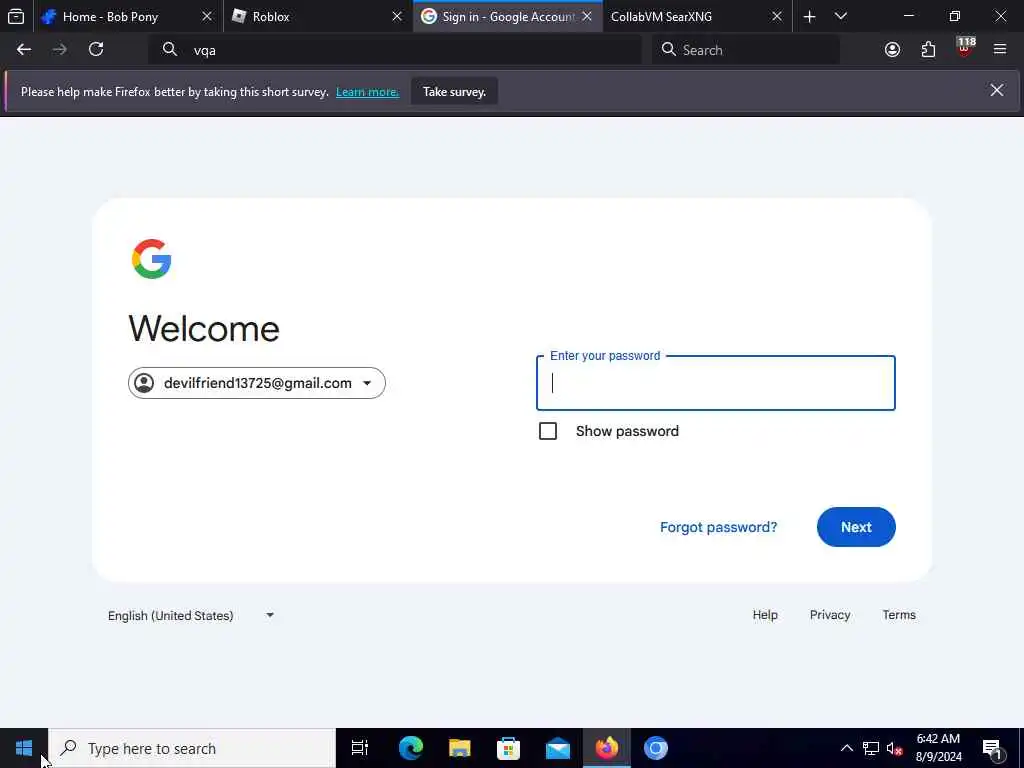
Task: Open File Explorer from the taskbar
Action: click(460, 748)
